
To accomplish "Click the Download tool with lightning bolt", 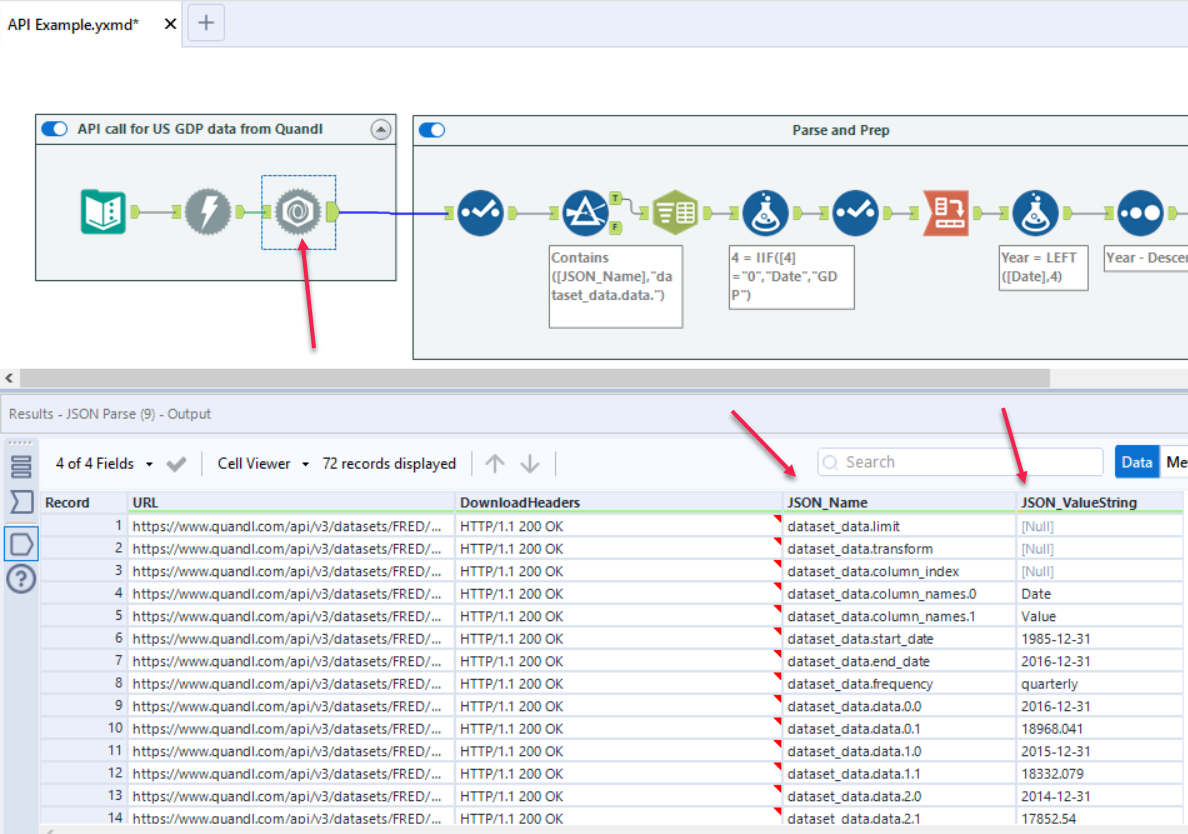I will [x=208, y=212].
